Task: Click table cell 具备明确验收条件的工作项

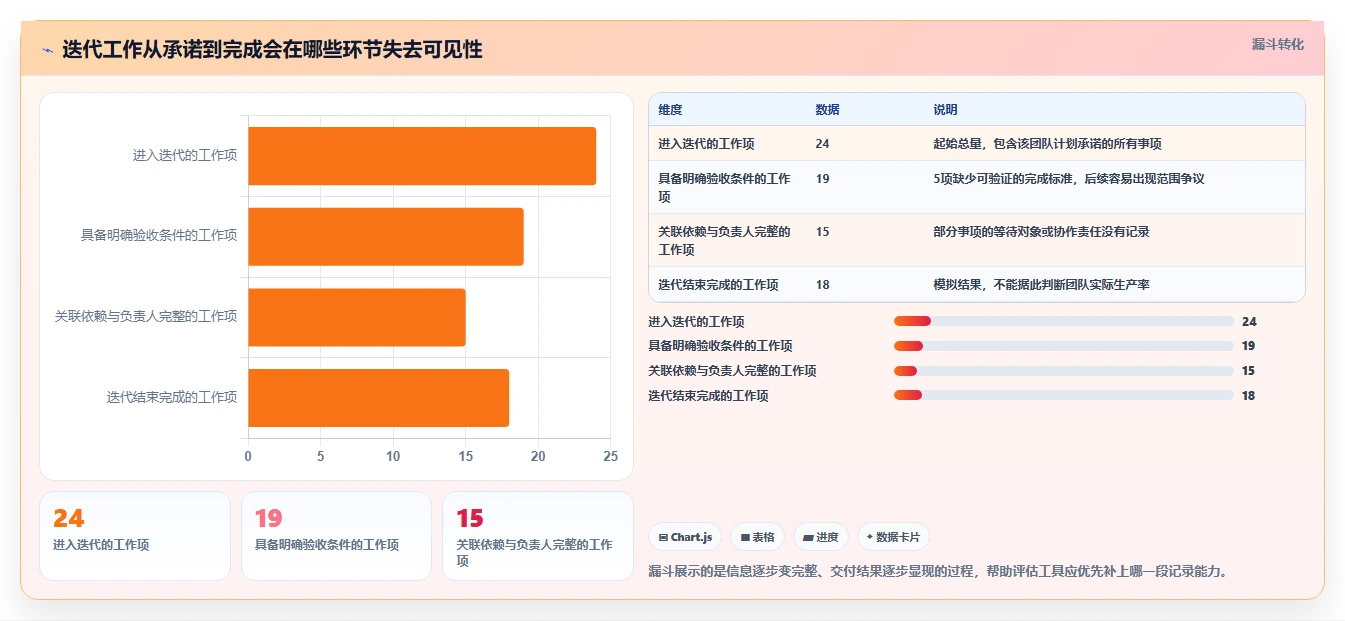Action: tap(725, 188)
